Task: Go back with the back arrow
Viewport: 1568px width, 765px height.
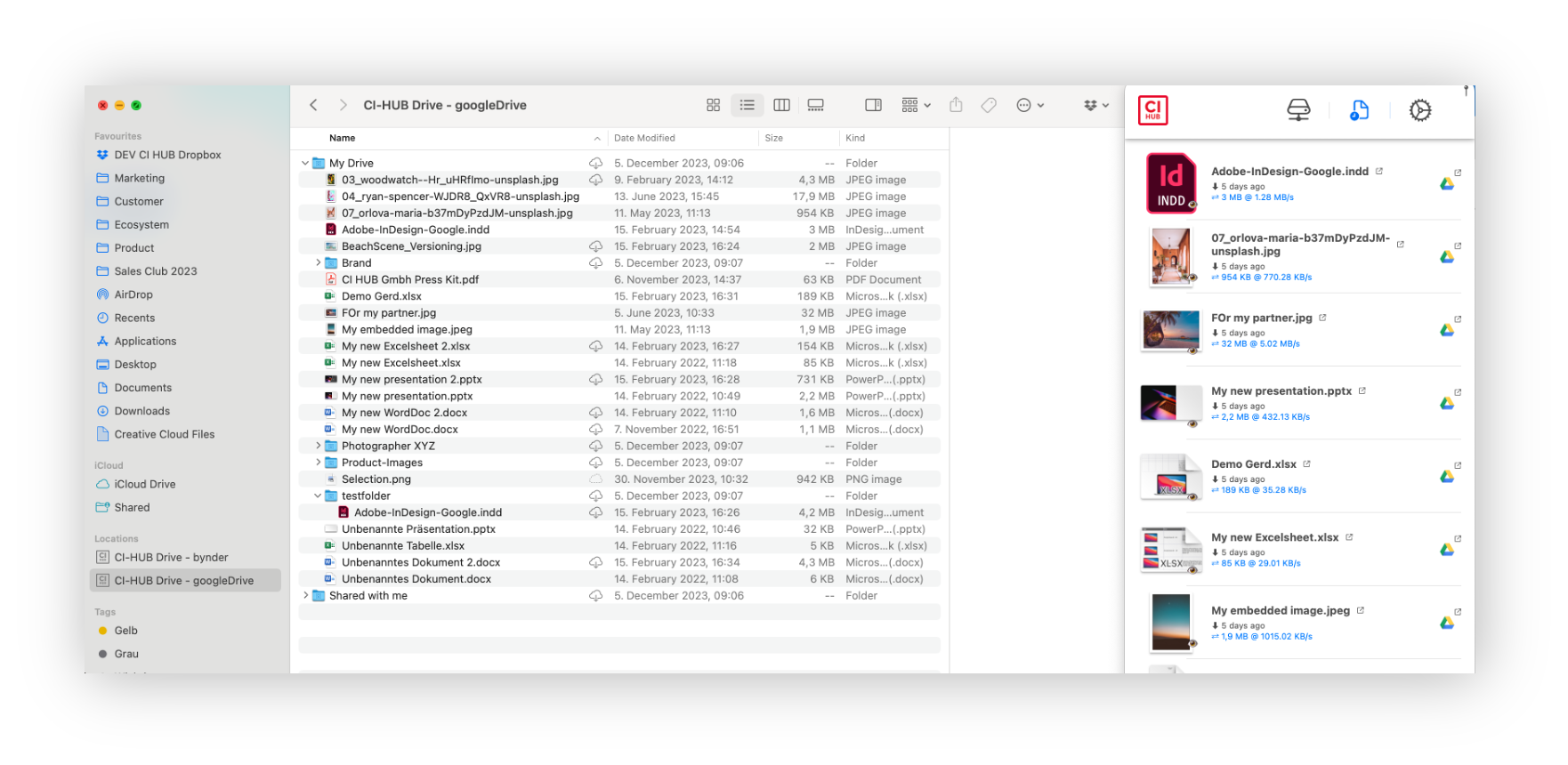Action: 313,105
